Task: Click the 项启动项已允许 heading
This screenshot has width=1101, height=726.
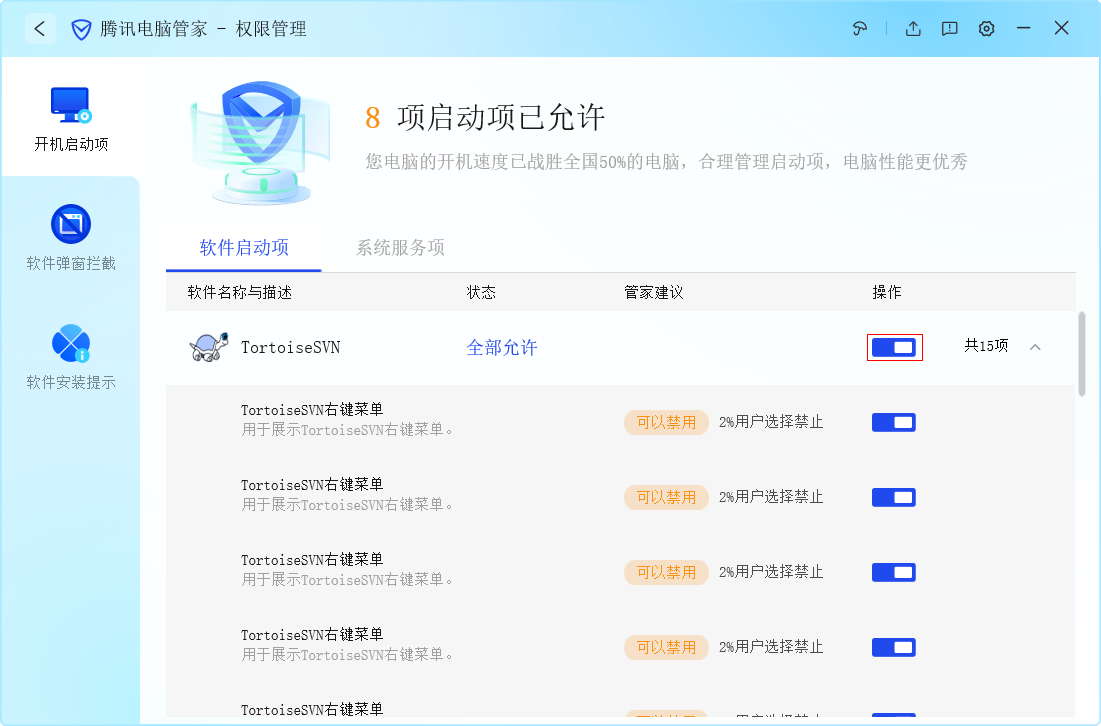Action: (x=501, y=117)
